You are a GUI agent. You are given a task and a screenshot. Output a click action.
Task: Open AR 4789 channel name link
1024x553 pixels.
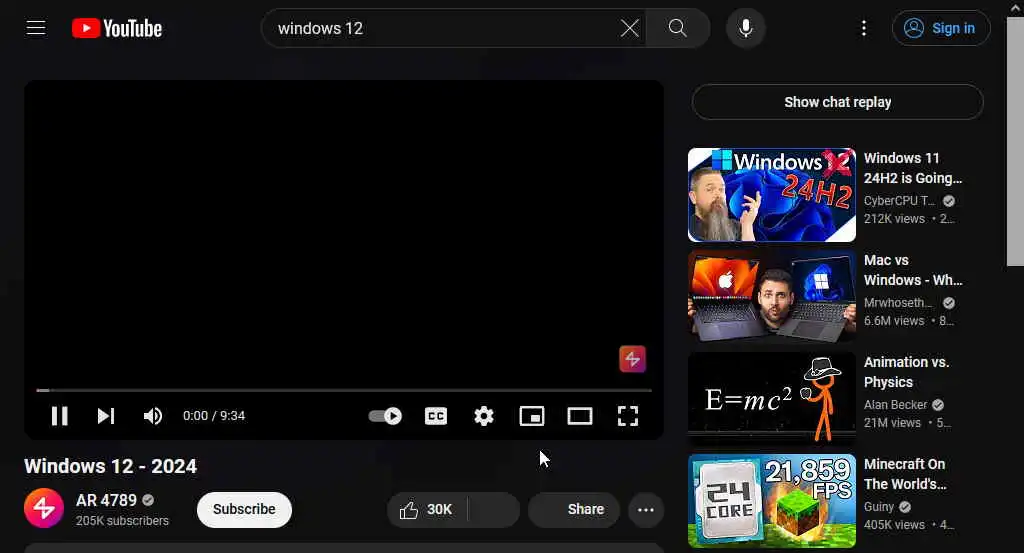(x=106, y=500)
